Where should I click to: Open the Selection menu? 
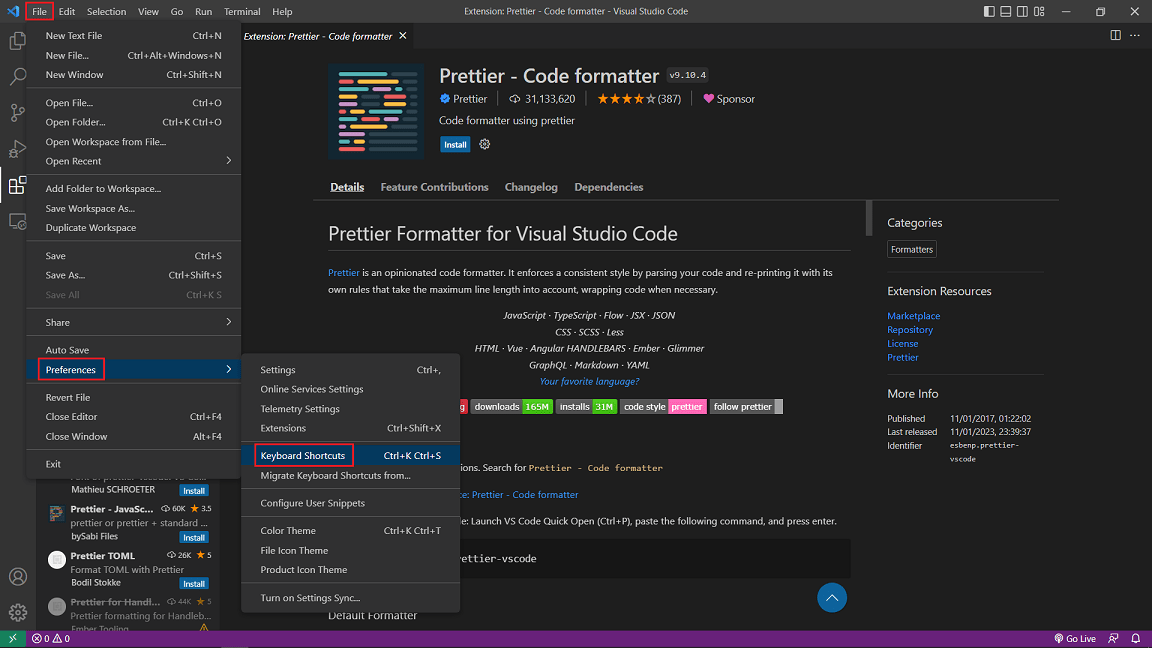107,11
